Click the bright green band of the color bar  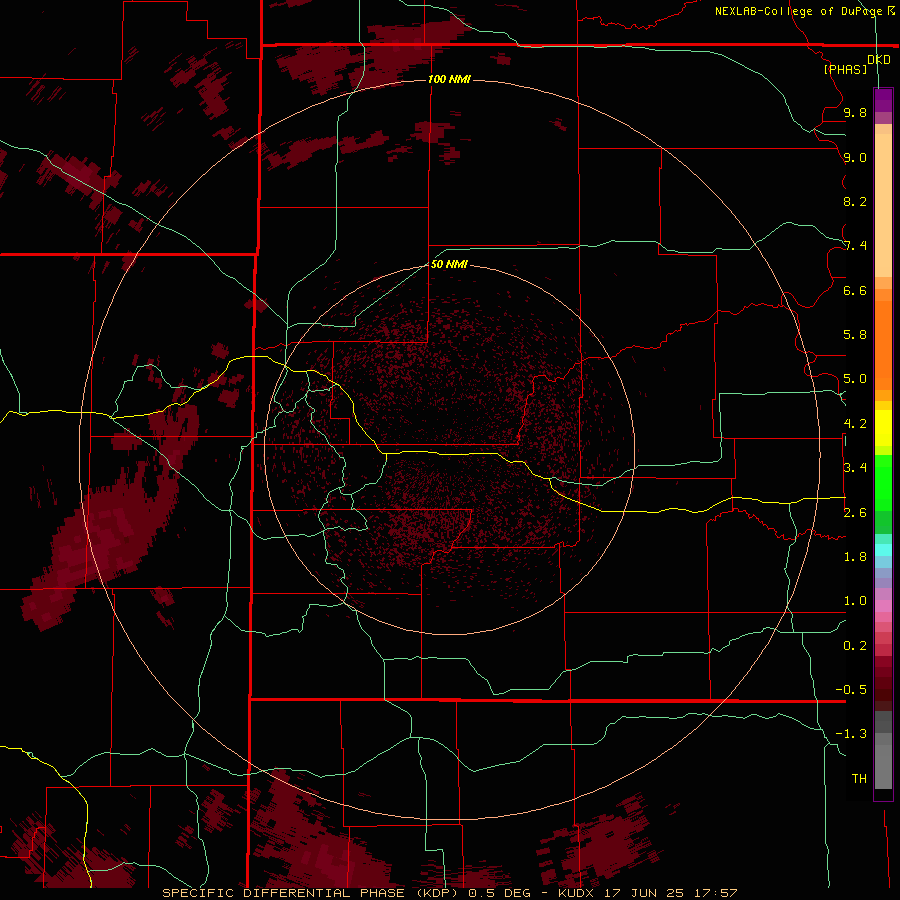tap(883, 482)
